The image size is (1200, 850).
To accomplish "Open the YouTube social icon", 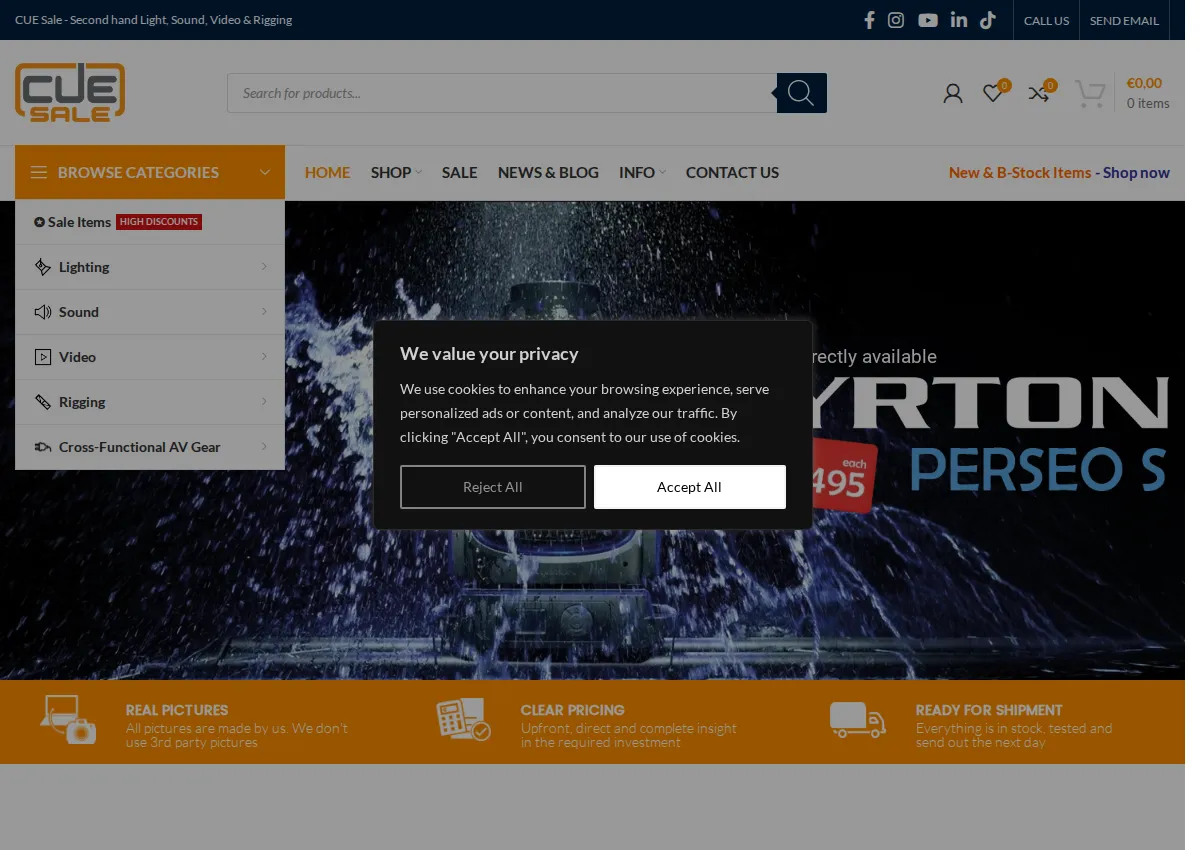I will pos(928,20).
